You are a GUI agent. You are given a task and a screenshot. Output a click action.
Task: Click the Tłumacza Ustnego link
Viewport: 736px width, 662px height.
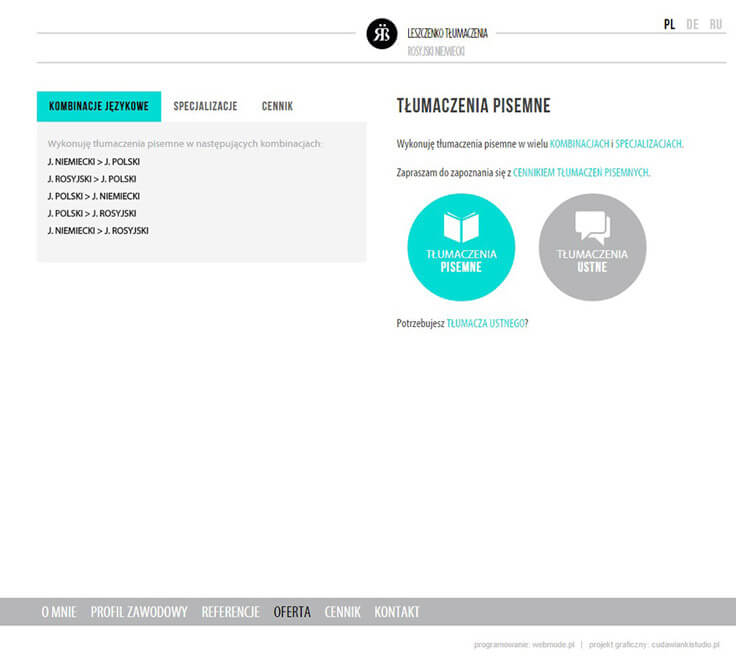click(485, 323)
